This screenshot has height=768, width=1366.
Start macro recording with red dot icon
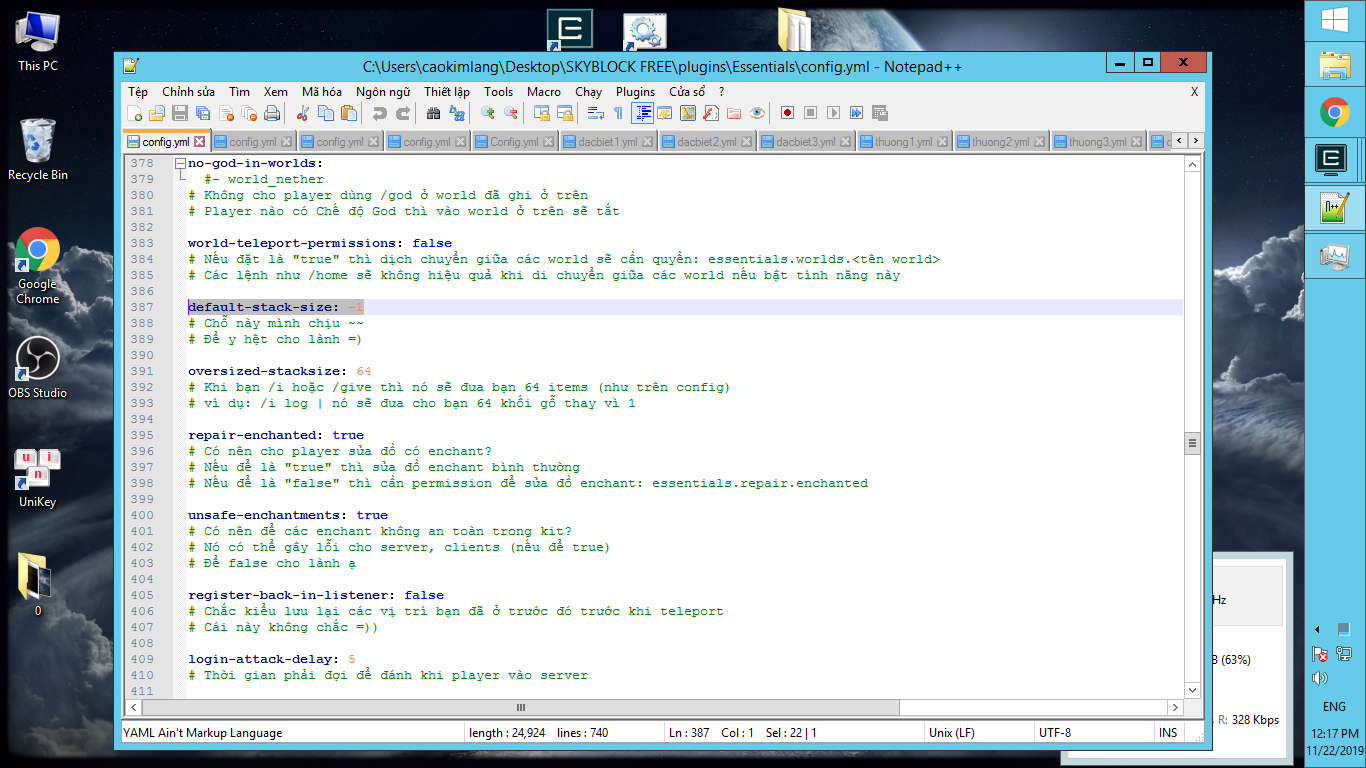[787, 113]
